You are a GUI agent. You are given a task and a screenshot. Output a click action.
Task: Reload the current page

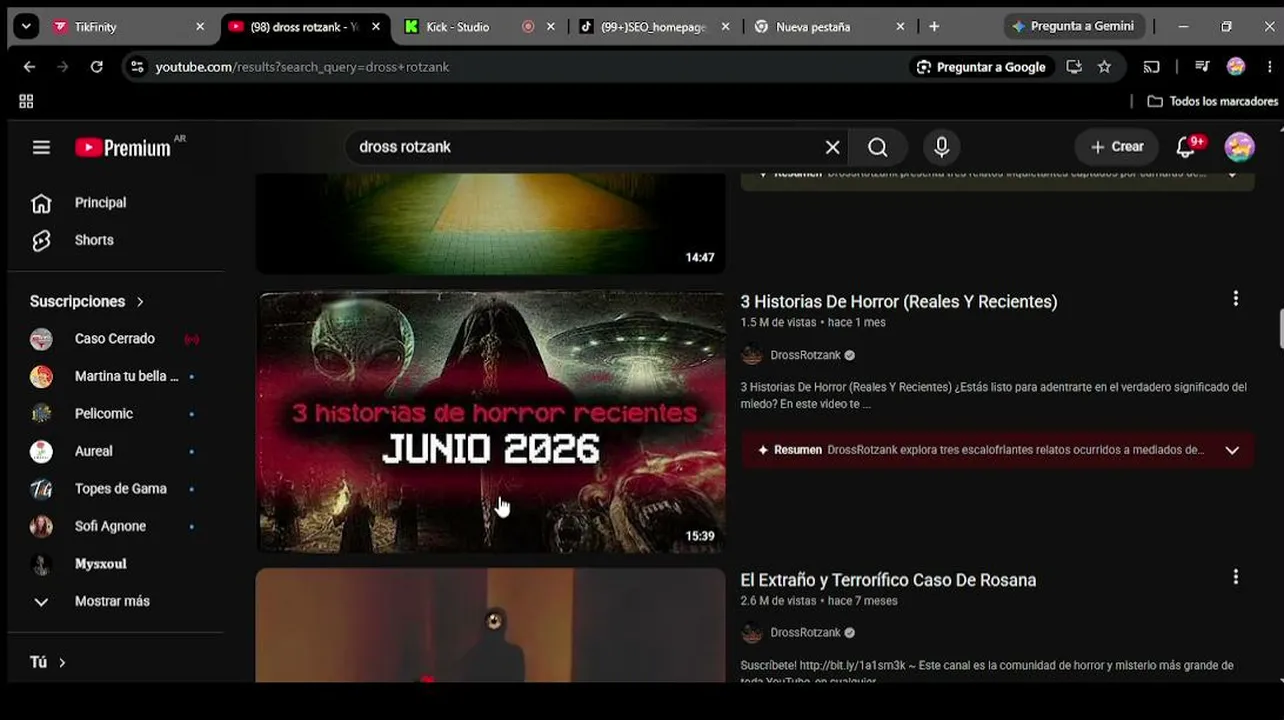click(x=96, y=67)
